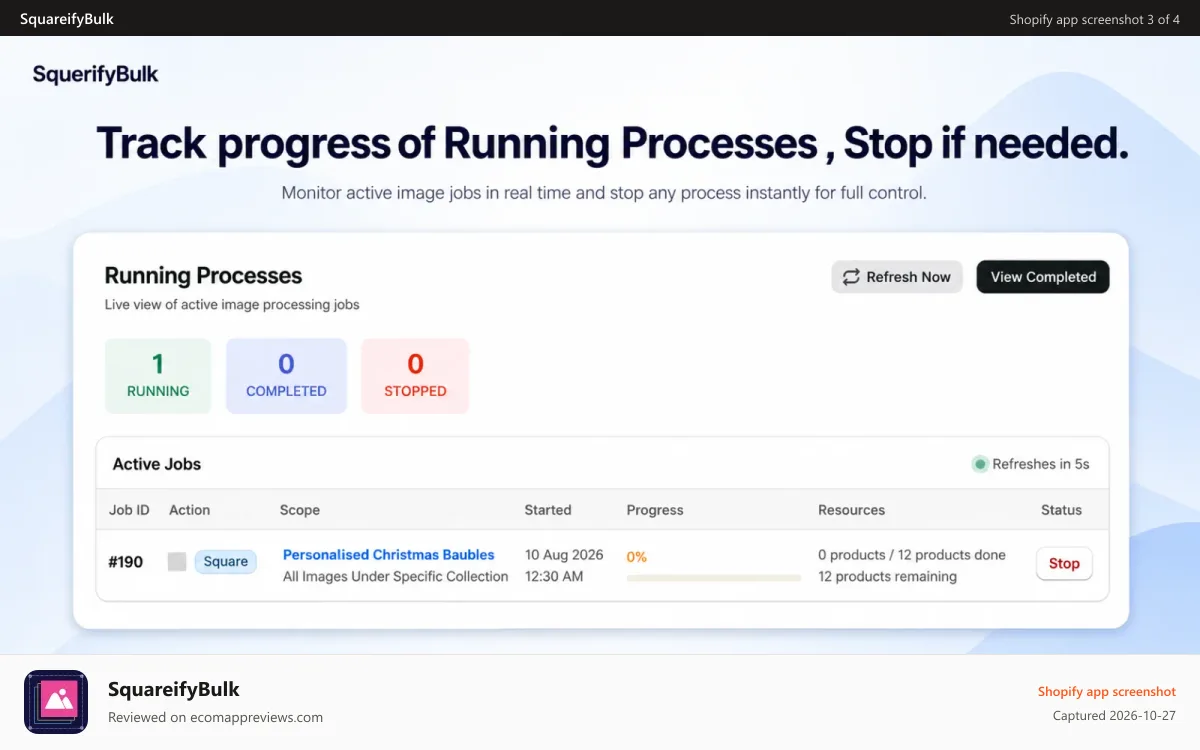
Task: Click the Resources column header
Action: coord(851,510)
